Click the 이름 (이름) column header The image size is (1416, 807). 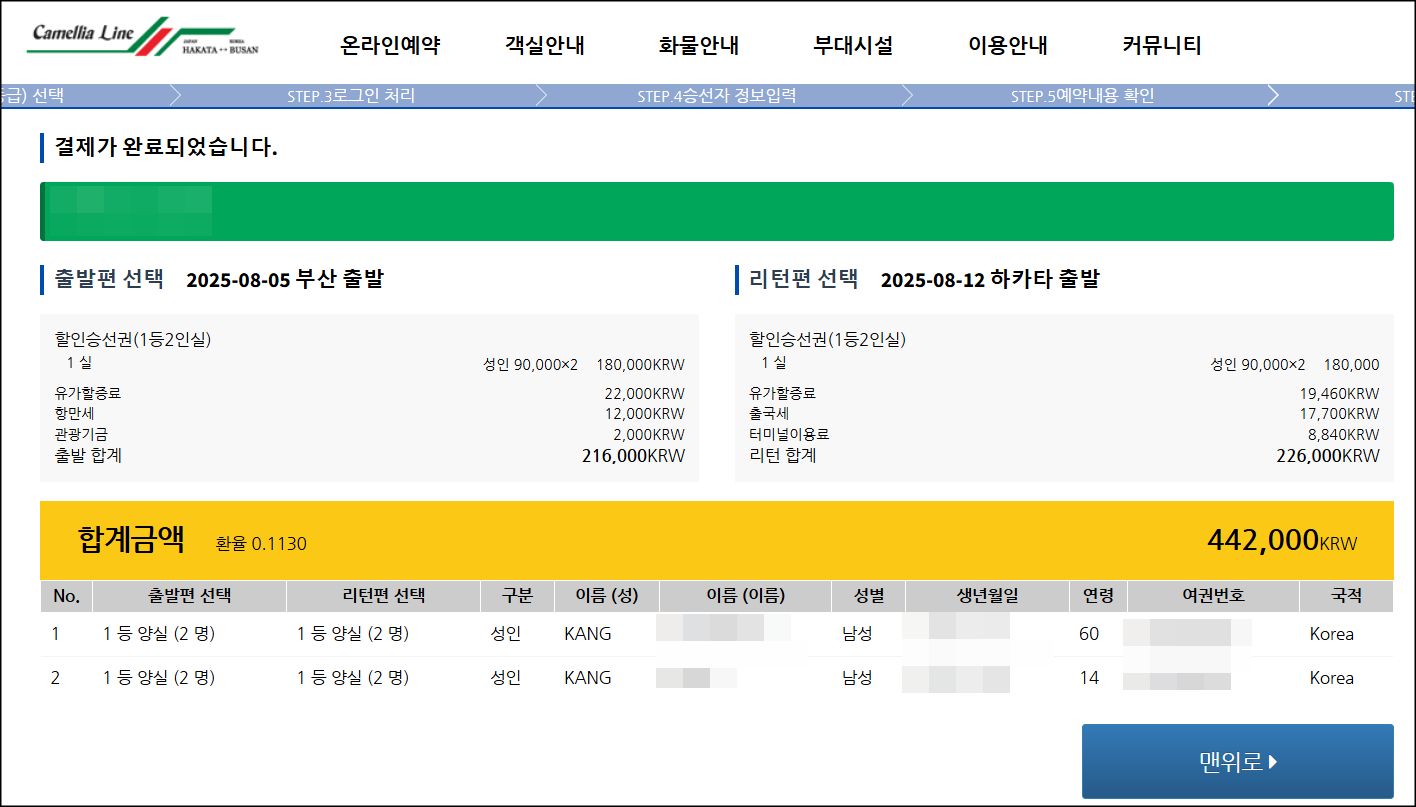click(746, 596)
